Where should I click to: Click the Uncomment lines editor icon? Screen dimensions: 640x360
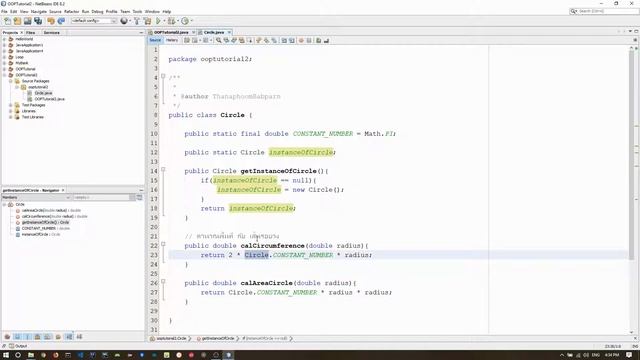coord(327,40)
